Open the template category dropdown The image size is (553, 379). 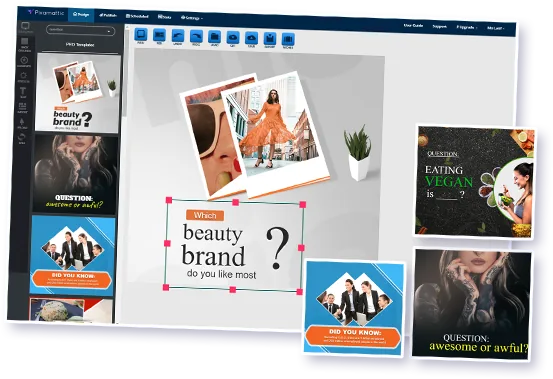point(80,30)
